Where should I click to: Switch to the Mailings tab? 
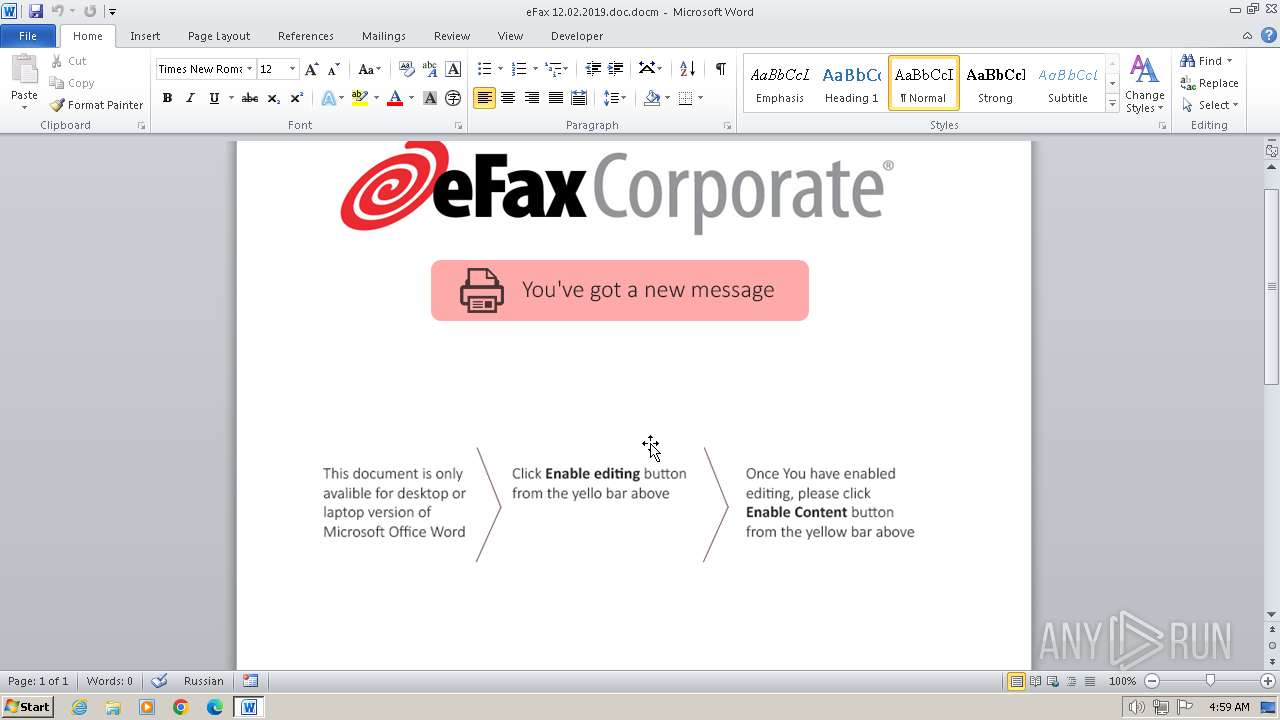(x=384, y=36)
